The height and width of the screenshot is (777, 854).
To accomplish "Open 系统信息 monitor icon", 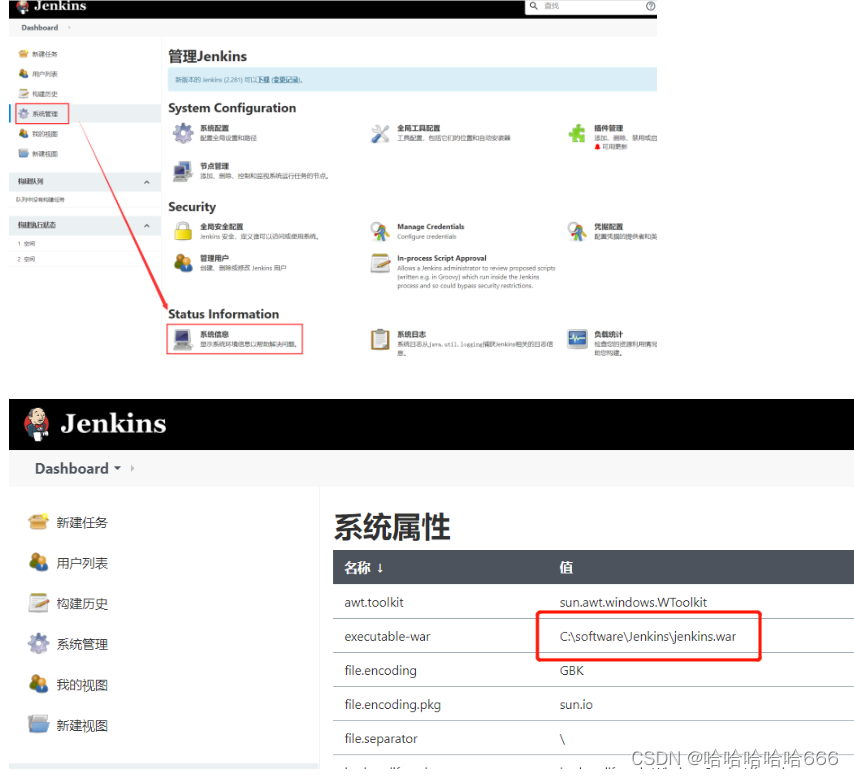I will pyautogui.click(x=184, y=339).
